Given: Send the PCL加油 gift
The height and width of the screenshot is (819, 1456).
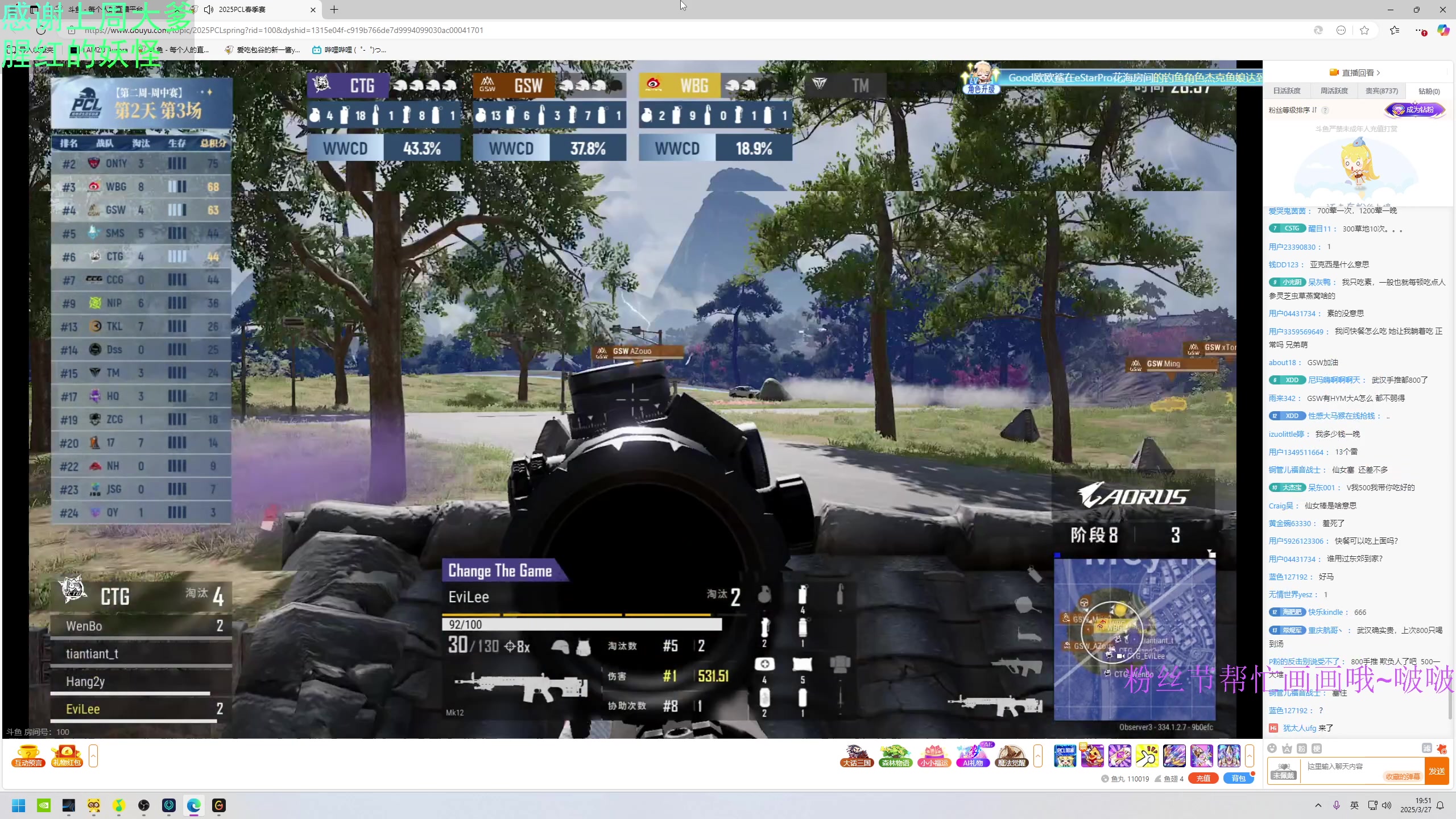Looking at the screenshot, I should [1065, 756].
